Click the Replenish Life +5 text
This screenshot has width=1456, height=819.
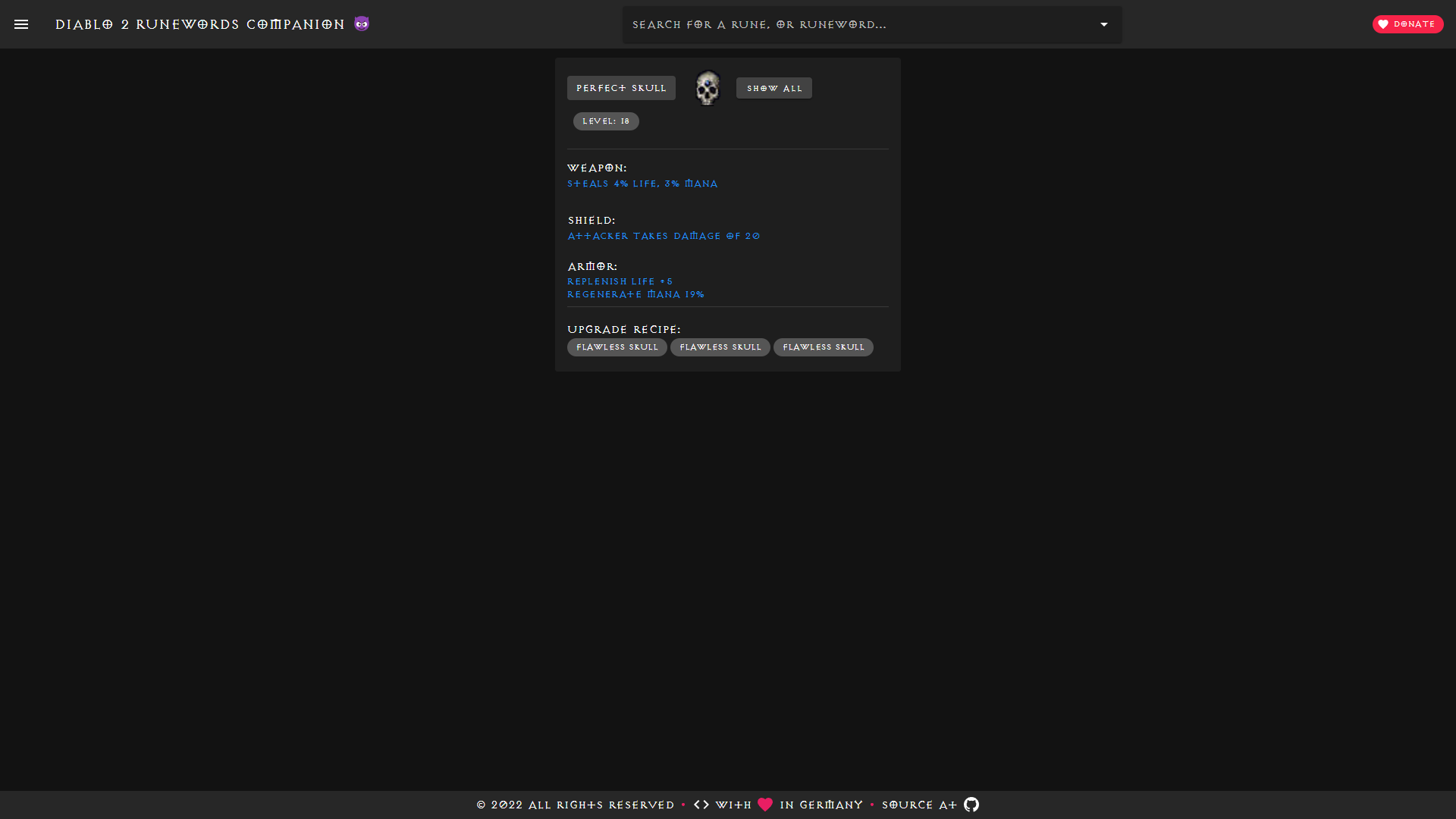click(x=620, y=281)
